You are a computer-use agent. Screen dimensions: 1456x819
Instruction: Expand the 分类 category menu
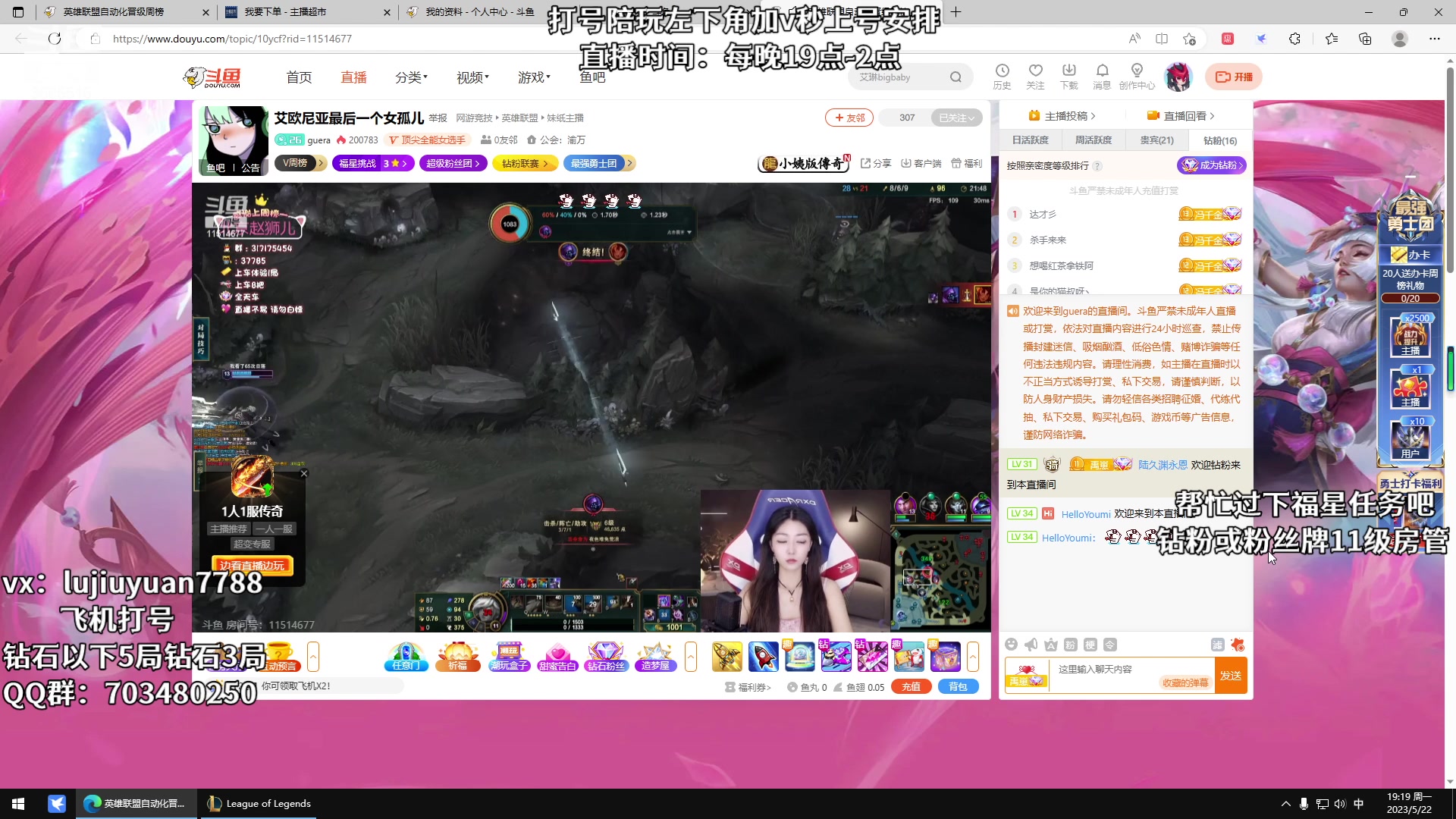pos(411,77)
